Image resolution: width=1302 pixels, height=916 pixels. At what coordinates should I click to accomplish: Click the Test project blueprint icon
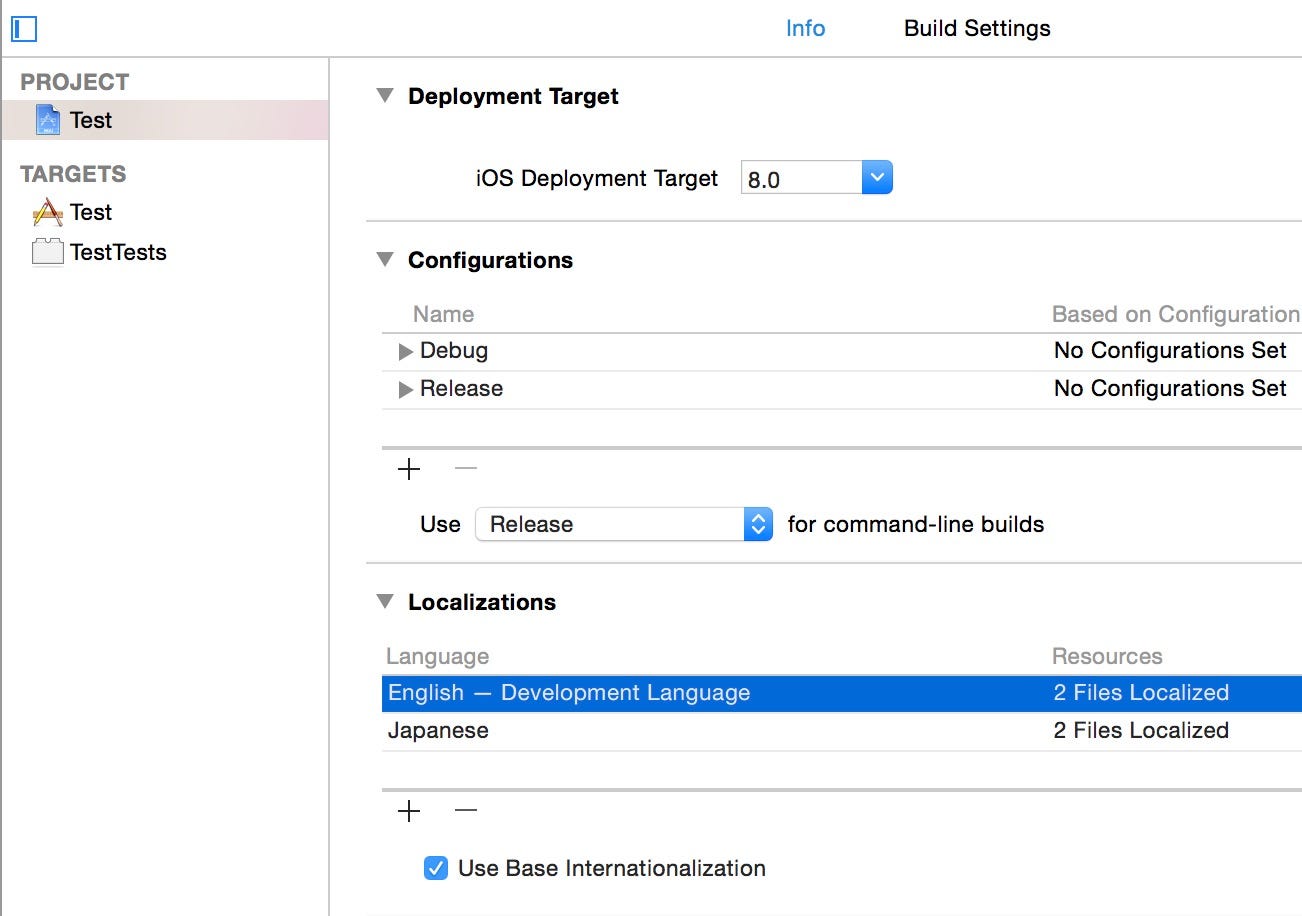(x=48, y=120)
